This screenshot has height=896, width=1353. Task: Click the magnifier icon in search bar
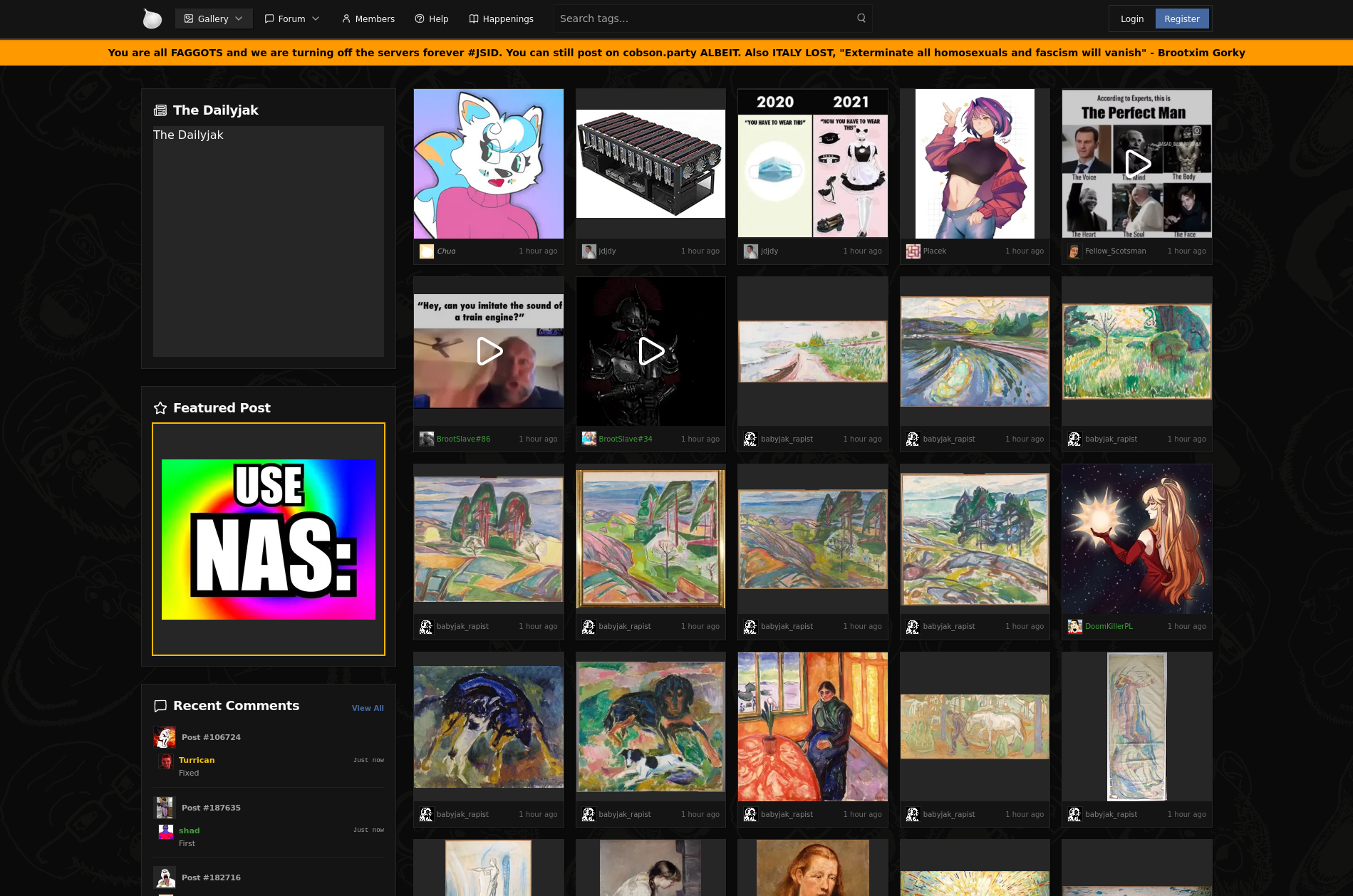click(861, 19)
